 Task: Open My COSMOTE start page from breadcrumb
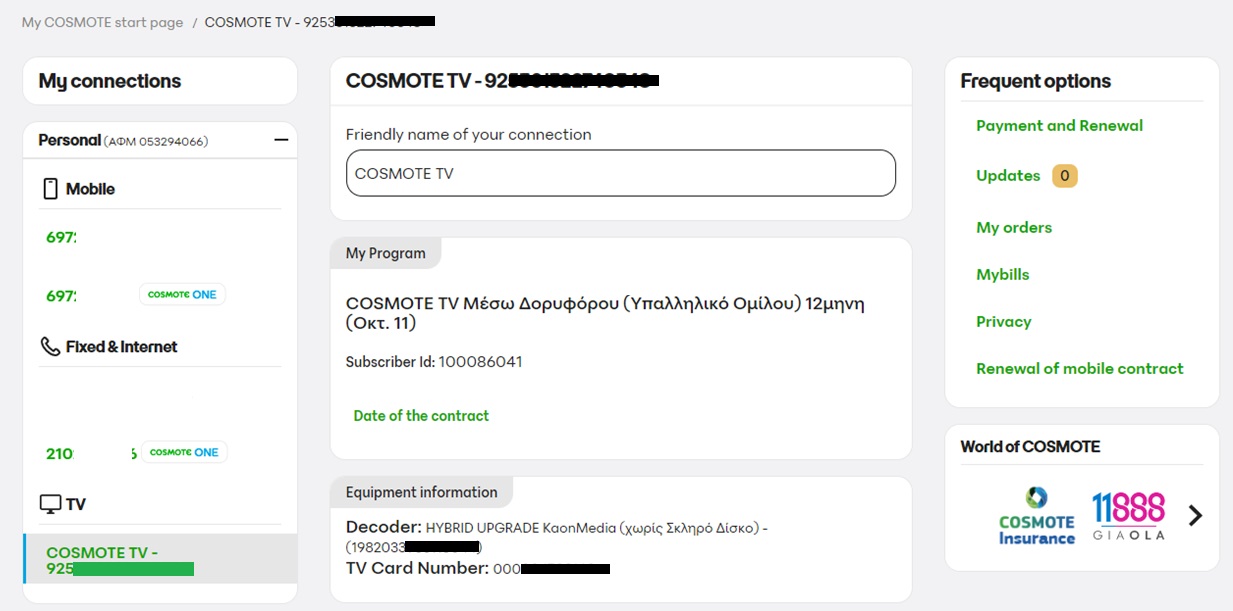[x=101, y=21]
